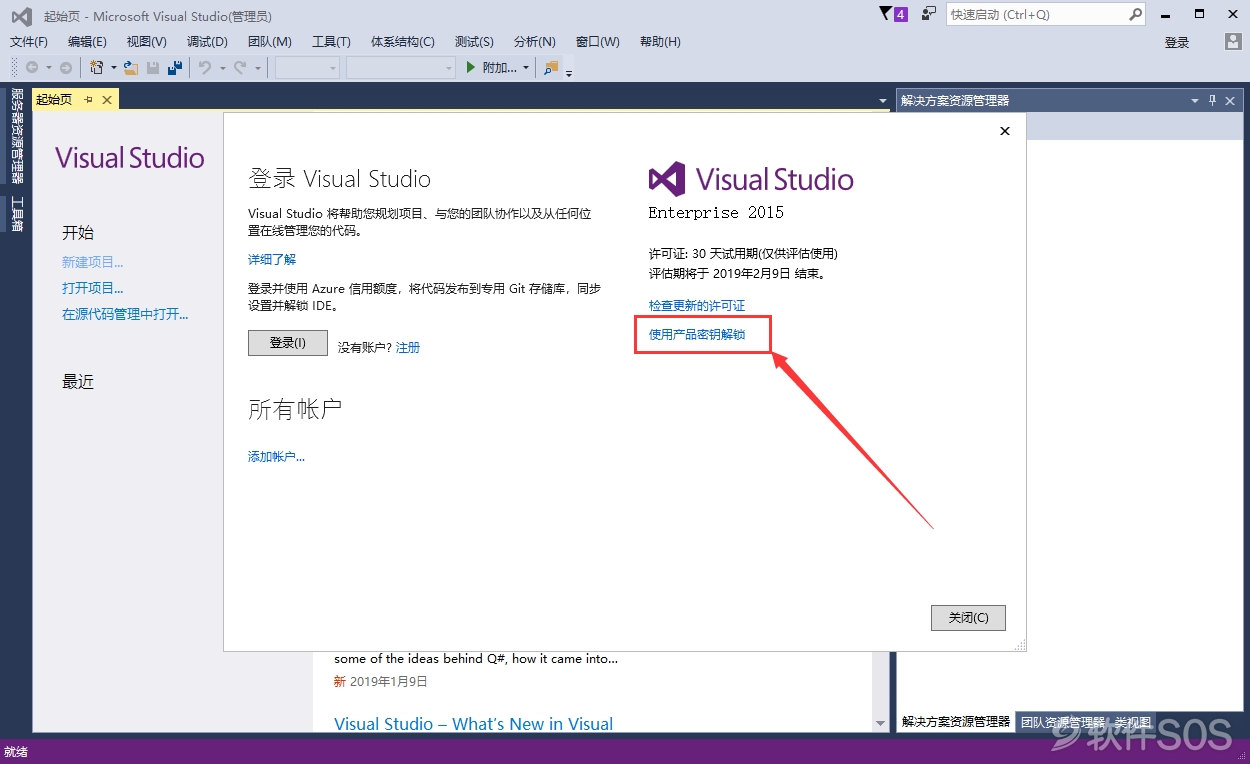Open 解决方案资源管理器 window position dropdown
Screen dimensions: 1250x764
pyautogui.click(x=1194, y=100)
